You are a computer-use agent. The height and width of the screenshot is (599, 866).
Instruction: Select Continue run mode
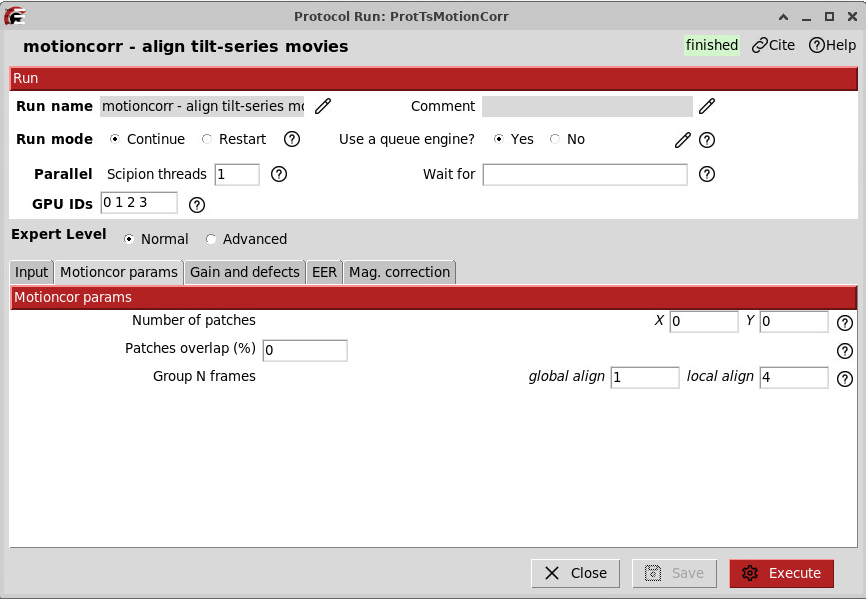pyautogui.click(x=114, y=139)
